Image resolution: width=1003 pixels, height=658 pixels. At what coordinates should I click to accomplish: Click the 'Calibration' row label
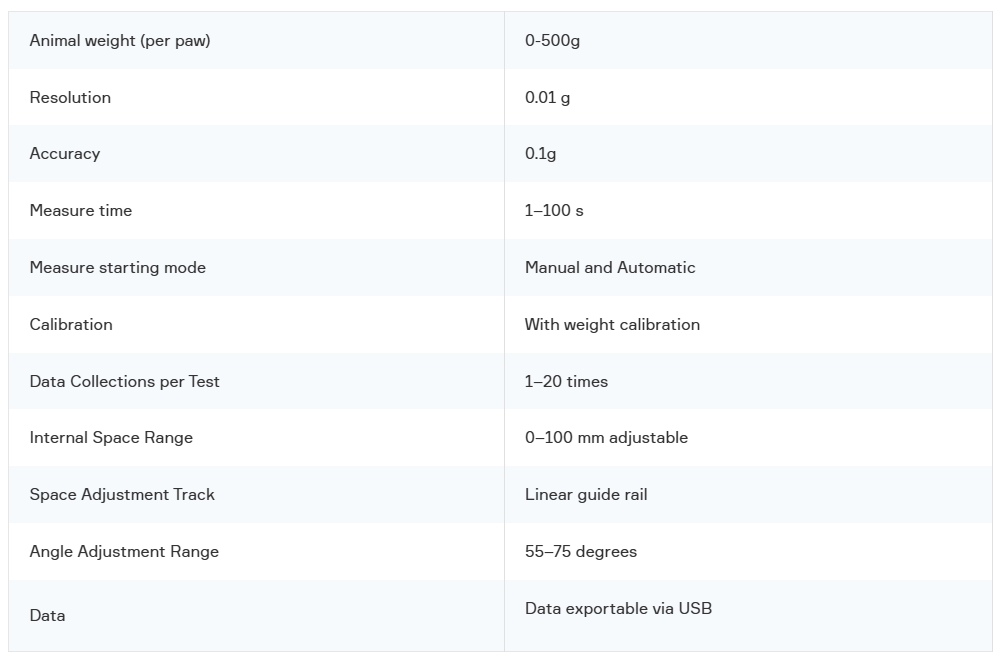tap(71, 324)
